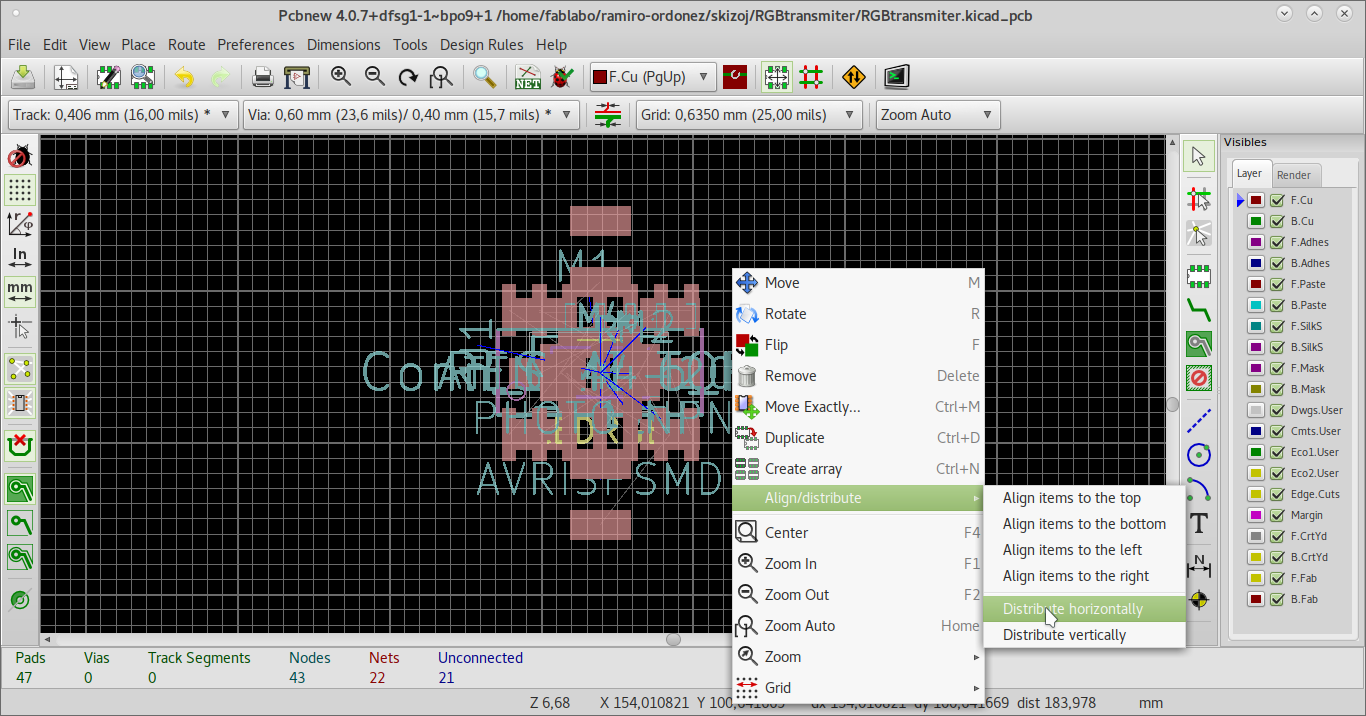
Task: Click the Print board icon
Action: point(262,77)
